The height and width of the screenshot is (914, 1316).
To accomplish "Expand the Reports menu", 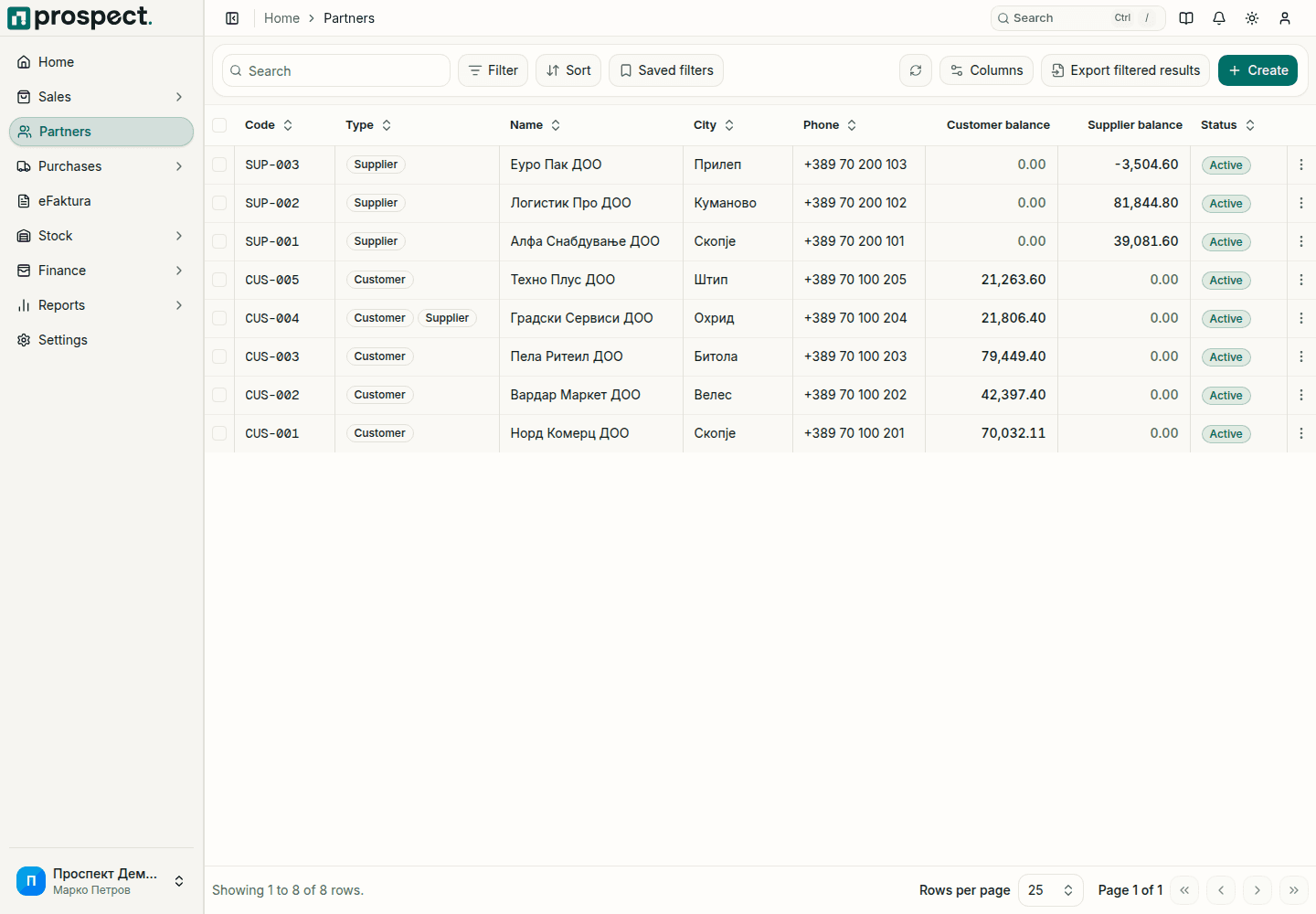I will 101,305.
